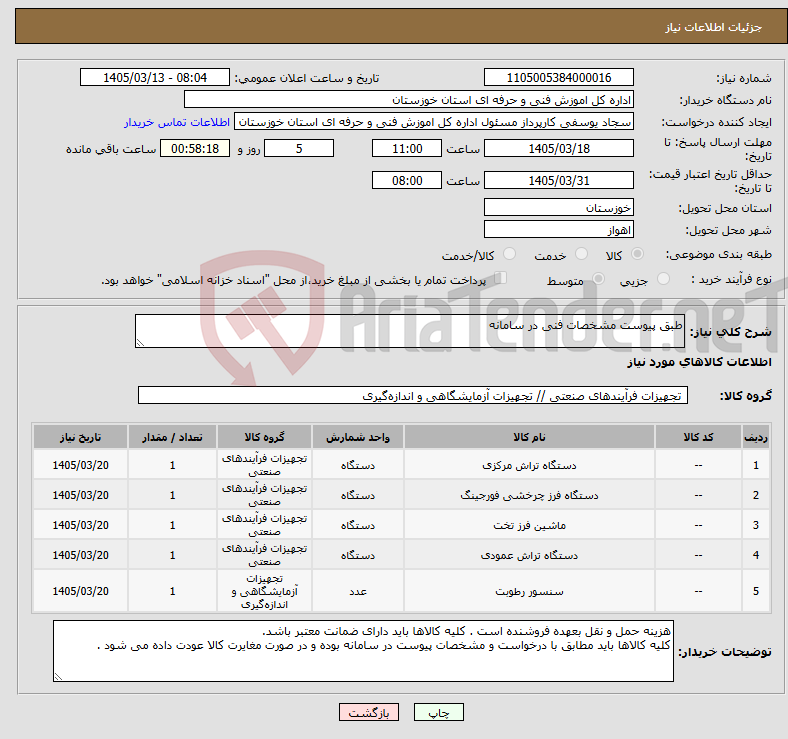Image resolution: width=788 pixels, height=739 pixels.
Task: Click the بازگشت back button
Action: (369, 712)
